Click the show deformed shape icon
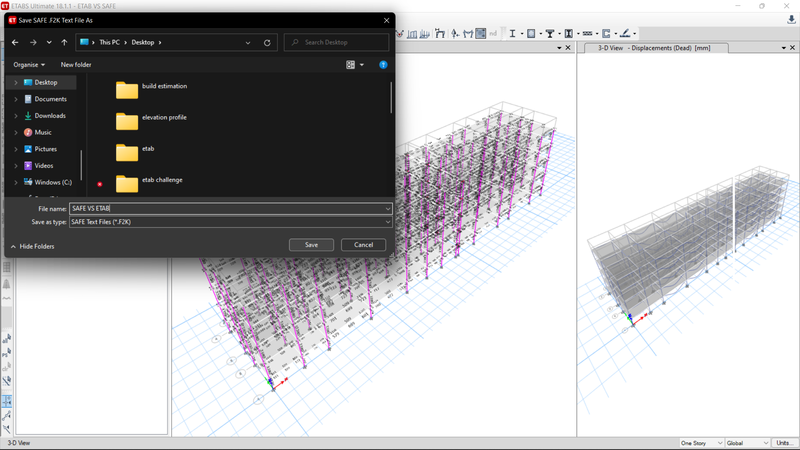Screen dimensions: 800x450 pos(439,34)
